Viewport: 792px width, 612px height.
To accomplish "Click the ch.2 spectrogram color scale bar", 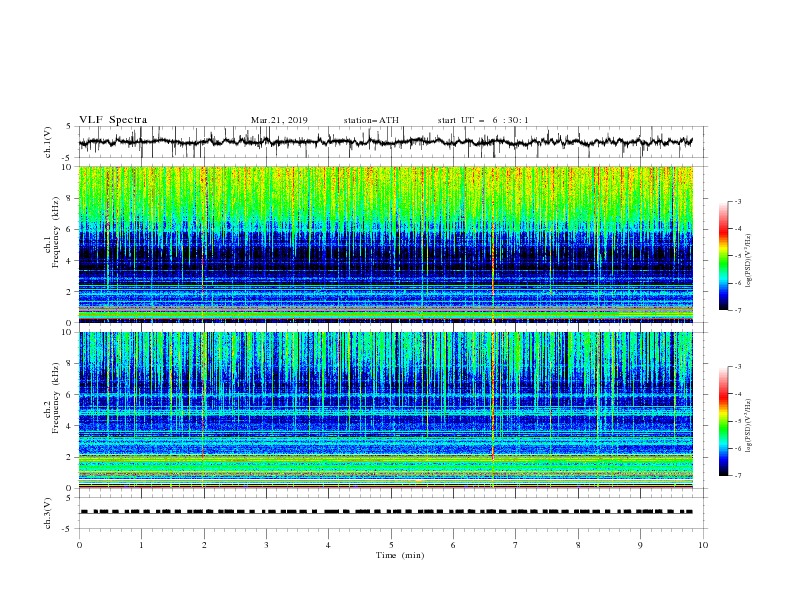I will (x=723, y=421).
